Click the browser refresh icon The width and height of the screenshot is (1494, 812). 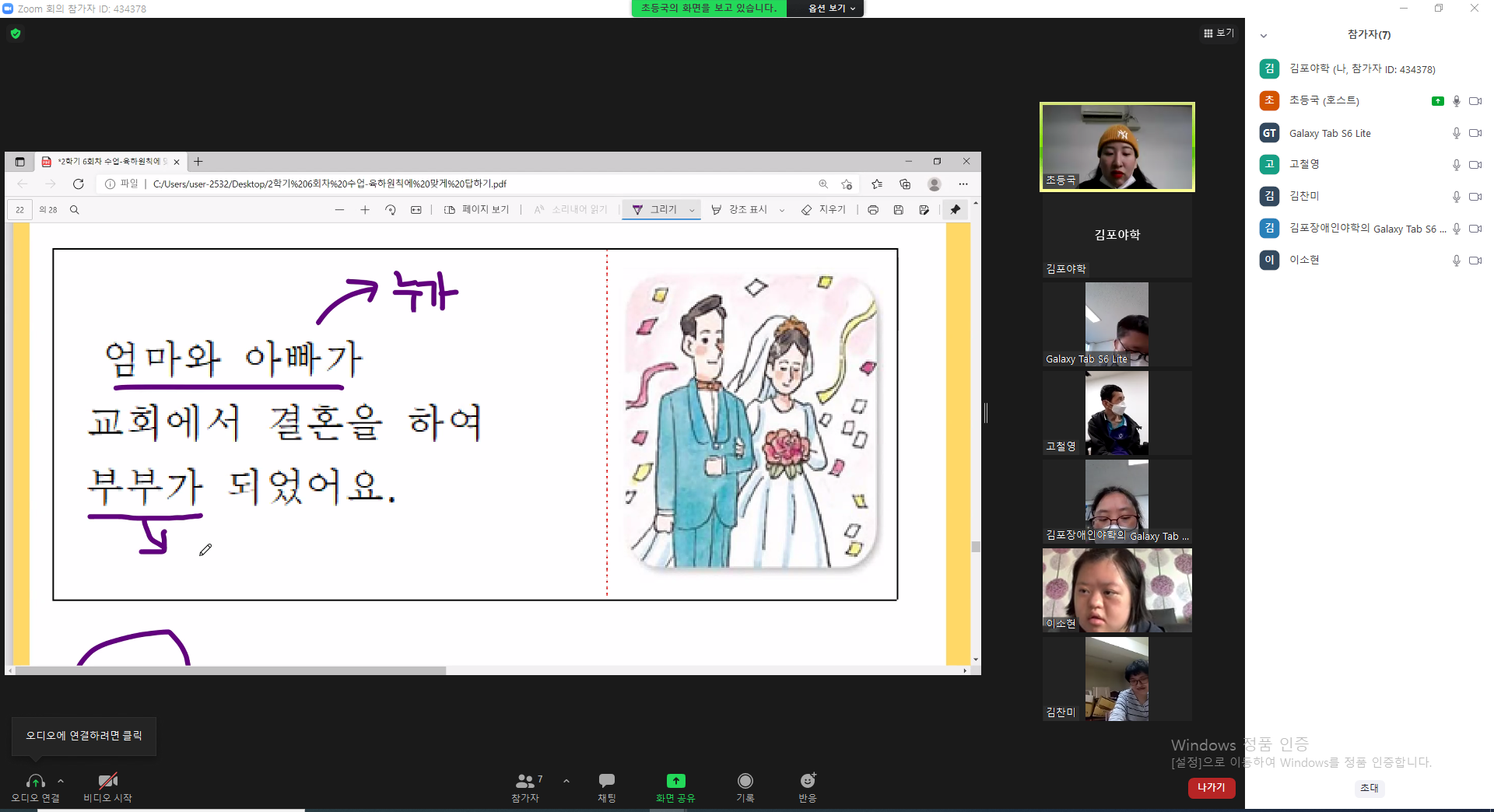pyautogui.click(x=79, y=184)
